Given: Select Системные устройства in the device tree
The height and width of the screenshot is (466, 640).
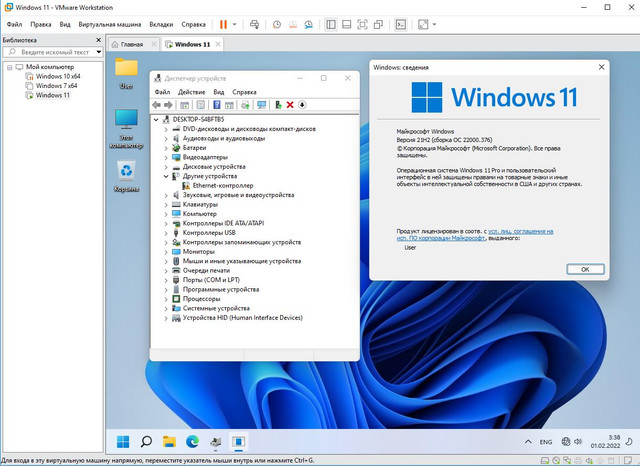Looking at the screenshot, I should coord(216,308).
